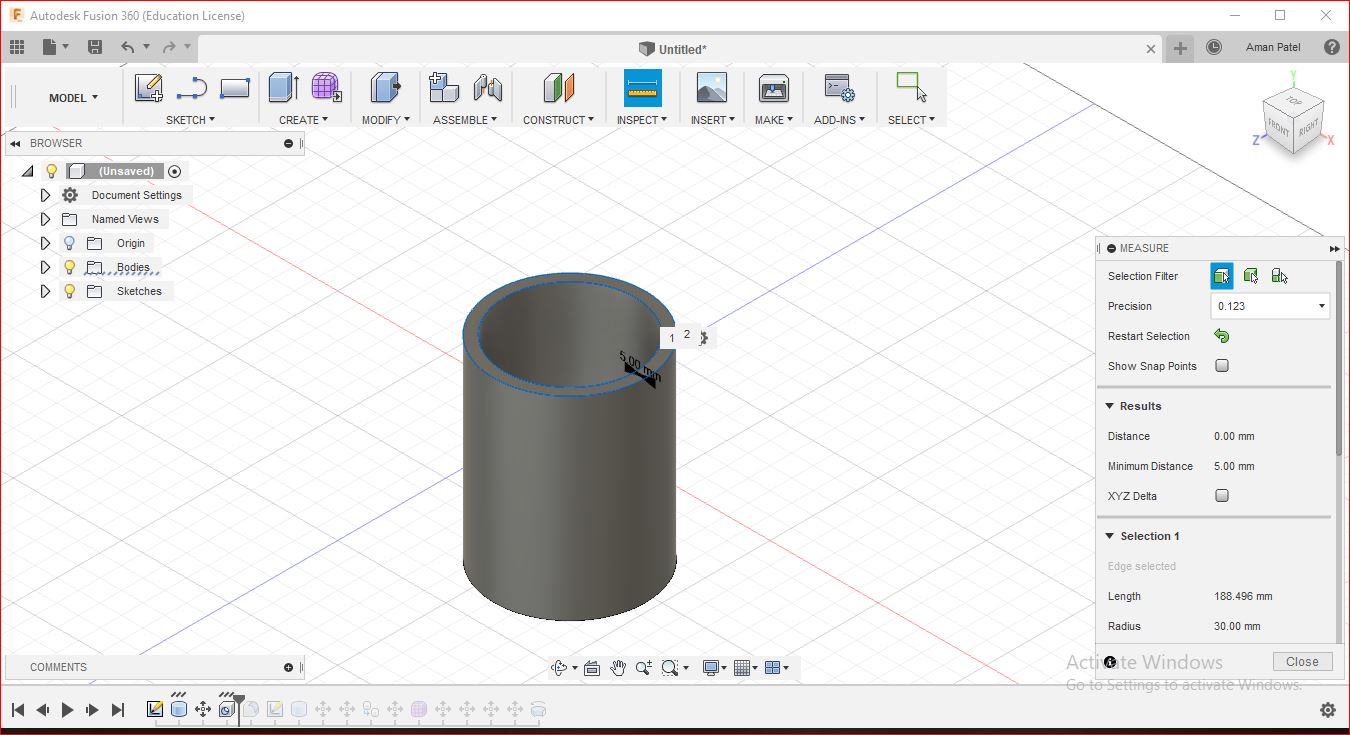Image resolution: width=1350 pixels, height=735 pixels.
Task: Select the Offset Plane construct tool
Action: pos(559,88)
